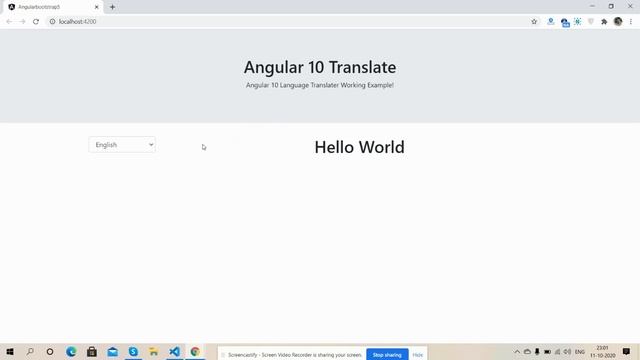640x360 pixels.
Task: Stop sharing the screen recording
Action: pyautogui.click(x=387, y=355)
